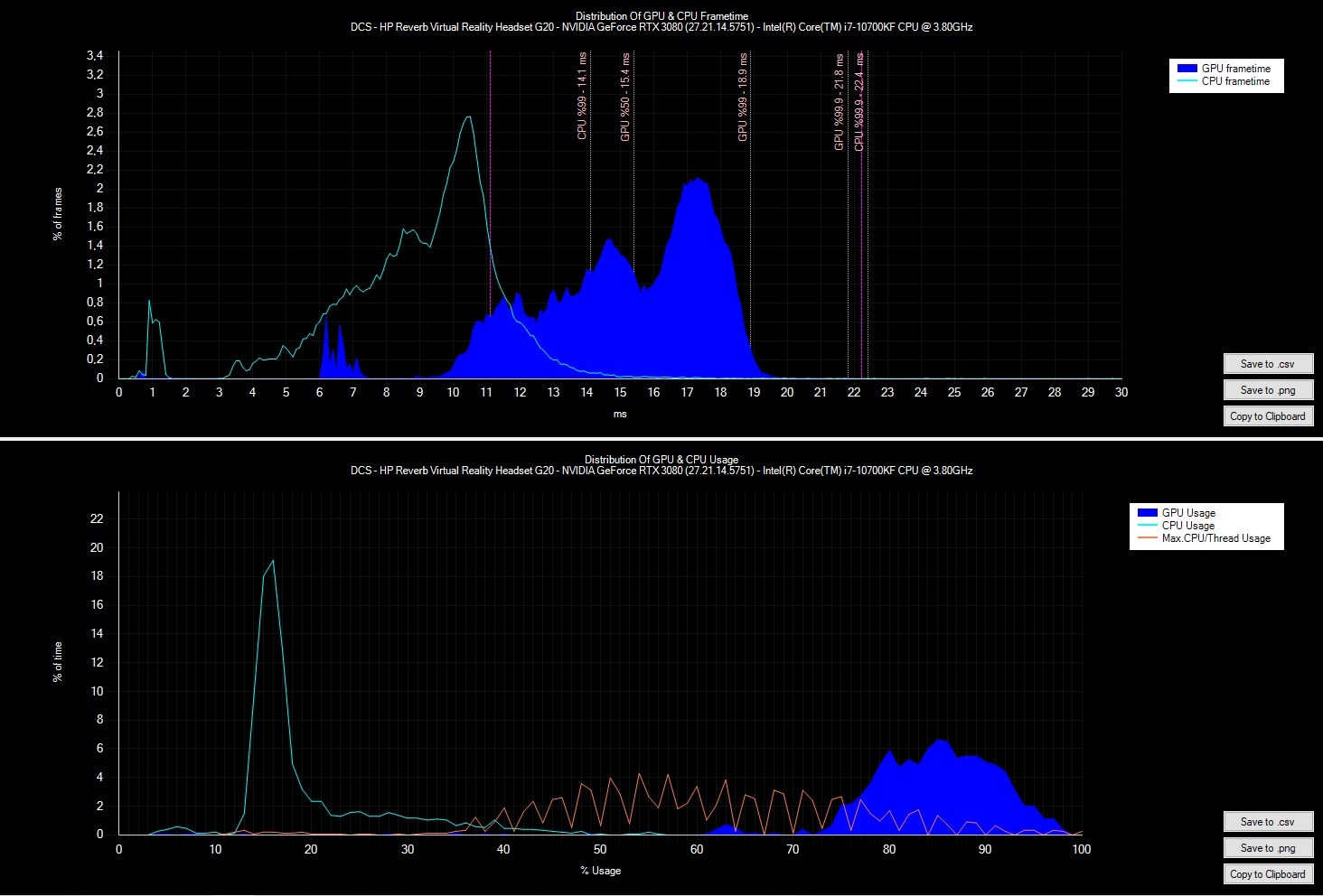Click Save to .csv in usage chart
Viewport: 1323px width, 896px height.
click(1268, 822)
